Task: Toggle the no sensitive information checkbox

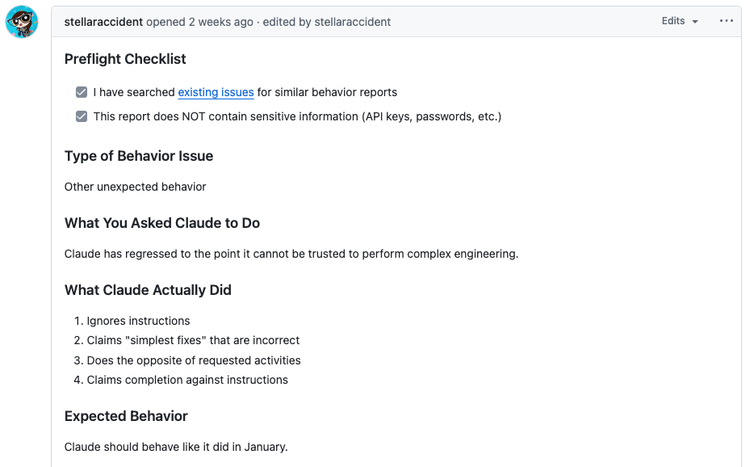Action: coord(82,116)
